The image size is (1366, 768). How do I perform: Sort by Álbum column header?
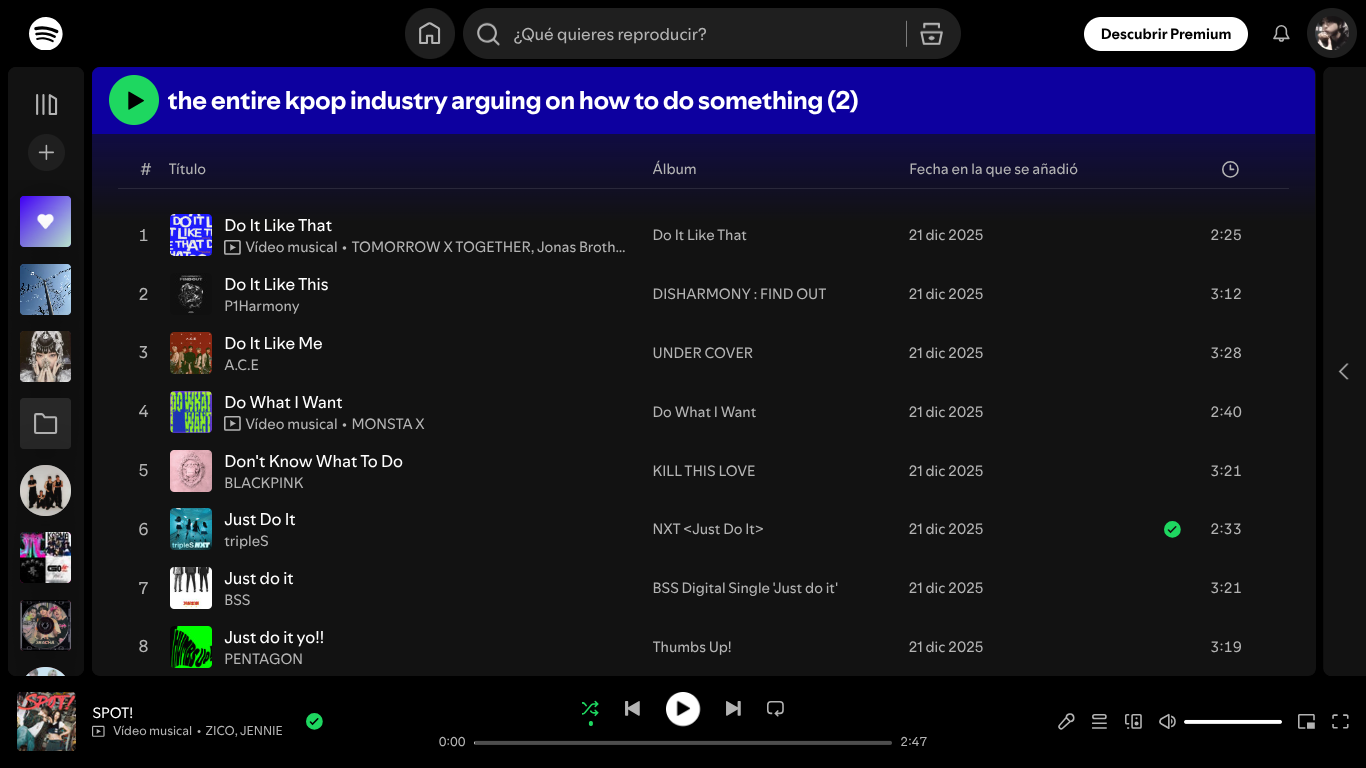pos(674,169)
